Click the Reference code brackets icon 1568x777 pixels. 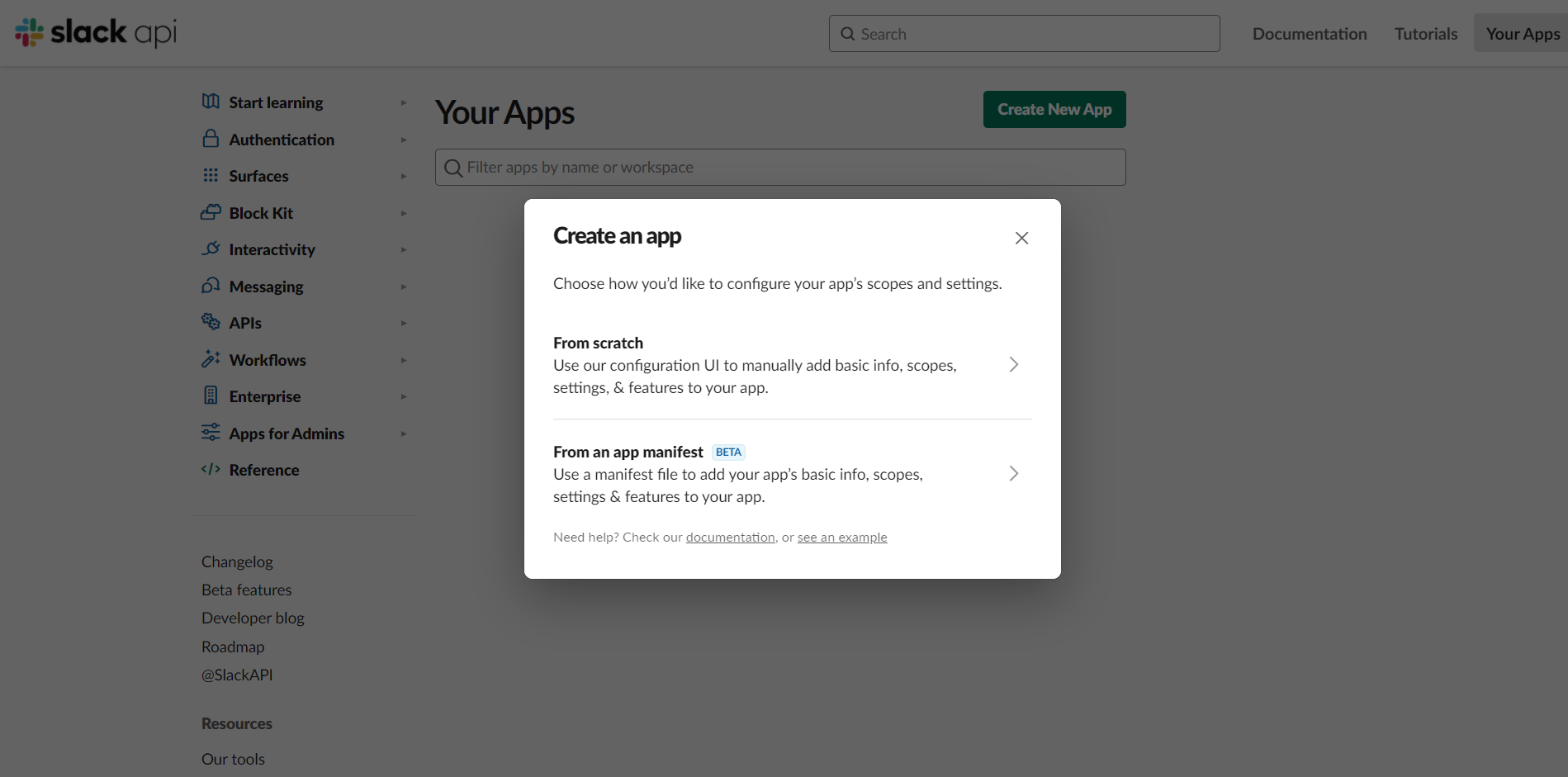coord(211,469)
